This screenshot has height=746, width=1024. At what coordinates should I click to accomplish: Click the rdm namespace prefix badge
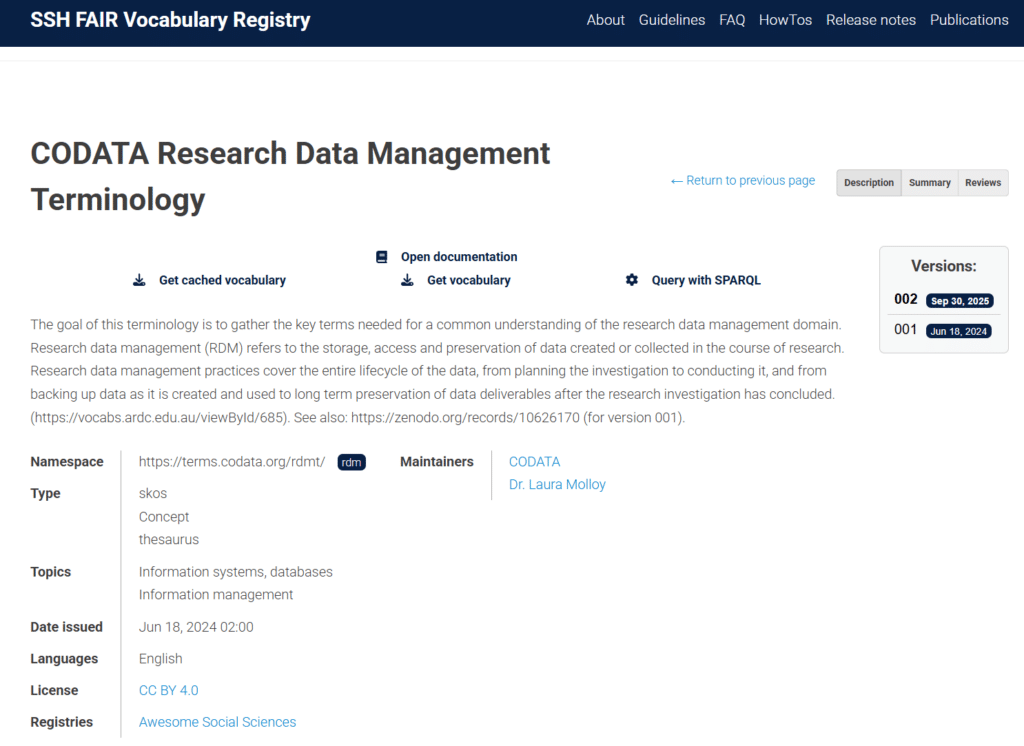pos(351,462)
